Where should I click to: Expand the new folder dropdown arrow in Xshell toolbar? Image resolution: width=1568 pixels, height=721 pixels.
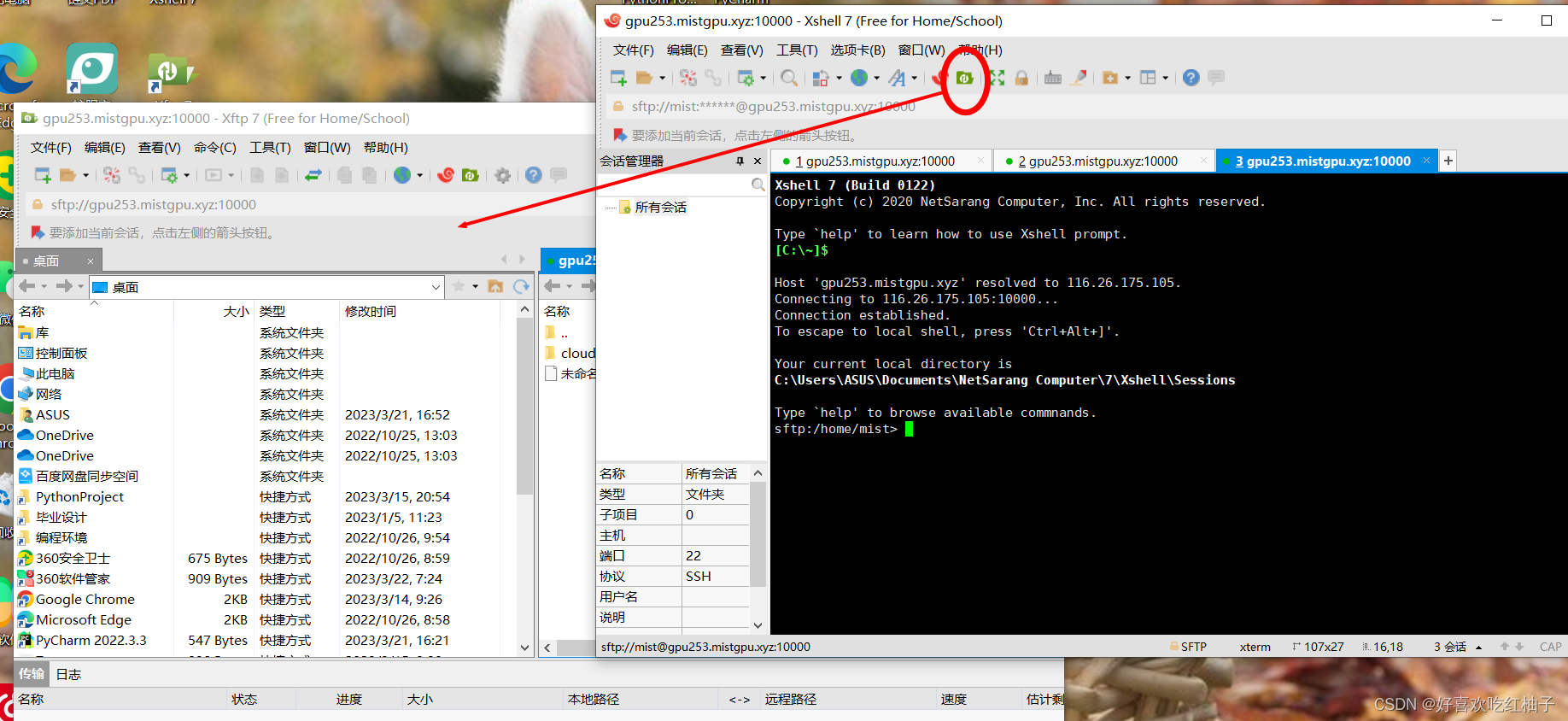click(x=1127, y=78)
